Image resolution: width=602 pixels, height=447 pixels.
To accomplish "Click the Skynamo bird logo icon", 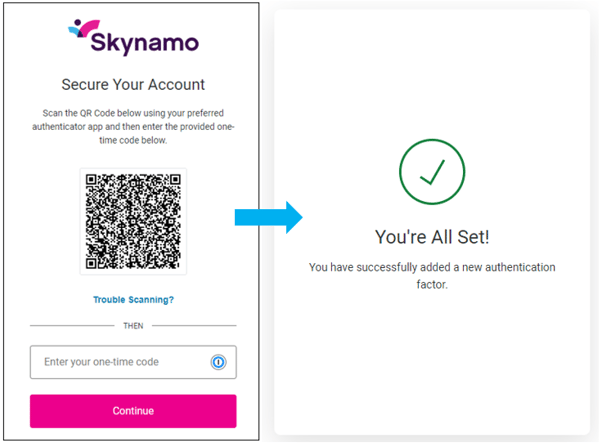I will point(82,31).
